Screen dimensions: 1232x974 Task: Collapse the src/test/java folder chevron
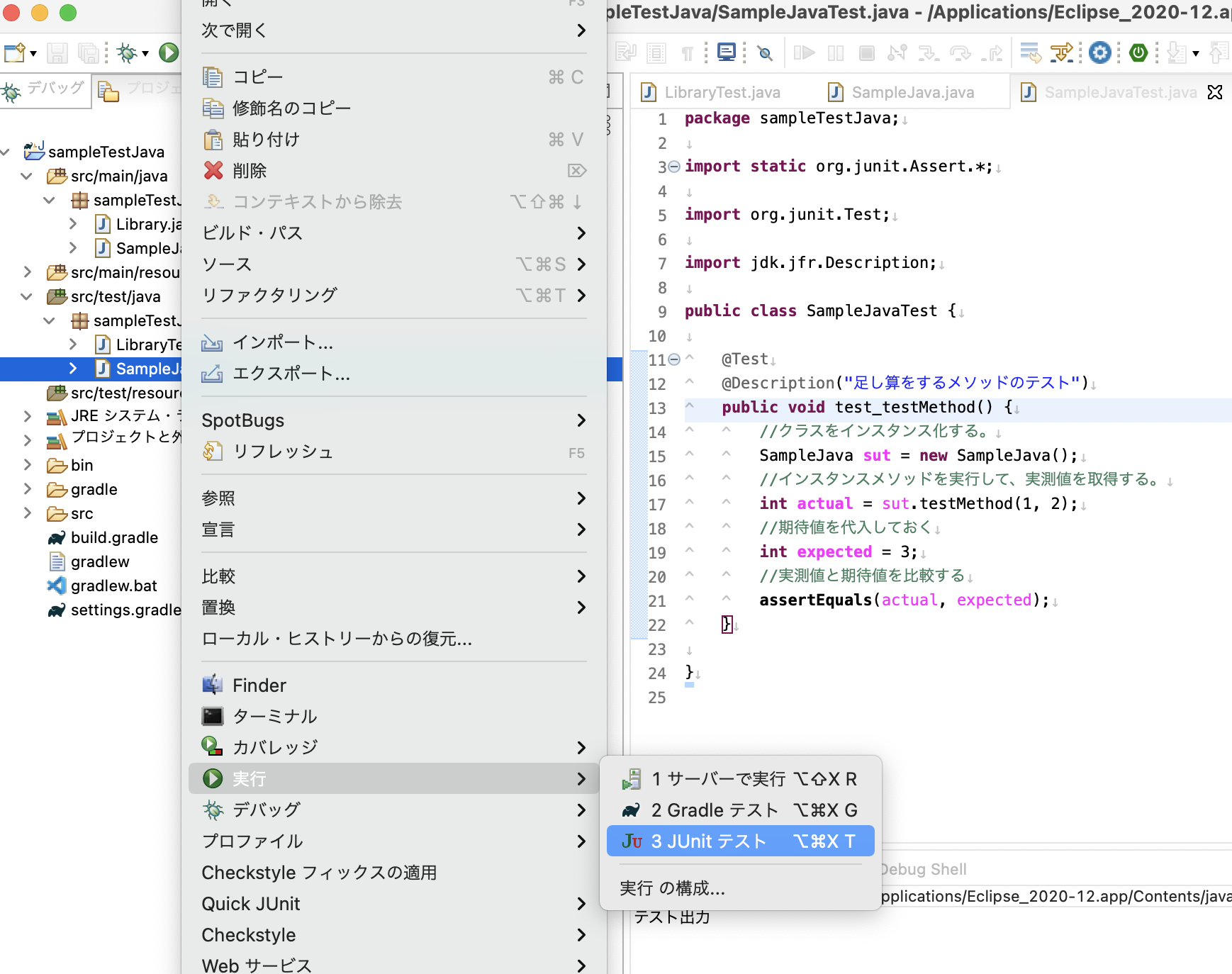pos(27,296)
